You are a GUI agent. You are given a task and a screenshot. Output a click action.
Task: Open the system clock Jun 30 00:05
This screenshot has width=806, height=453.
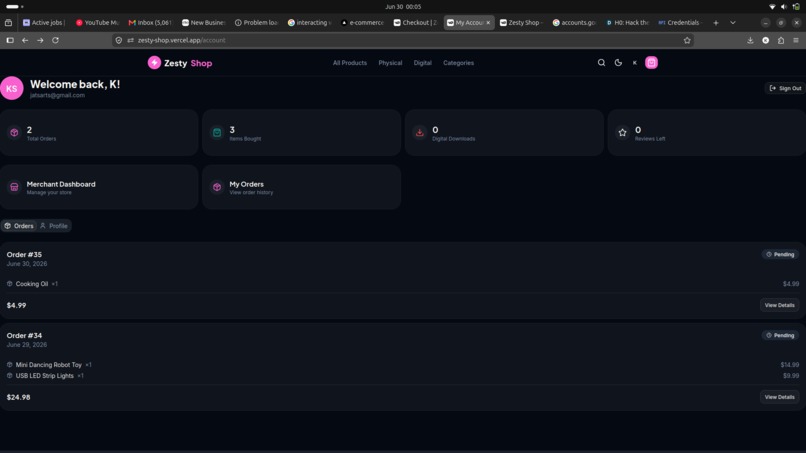pos(403,7)
